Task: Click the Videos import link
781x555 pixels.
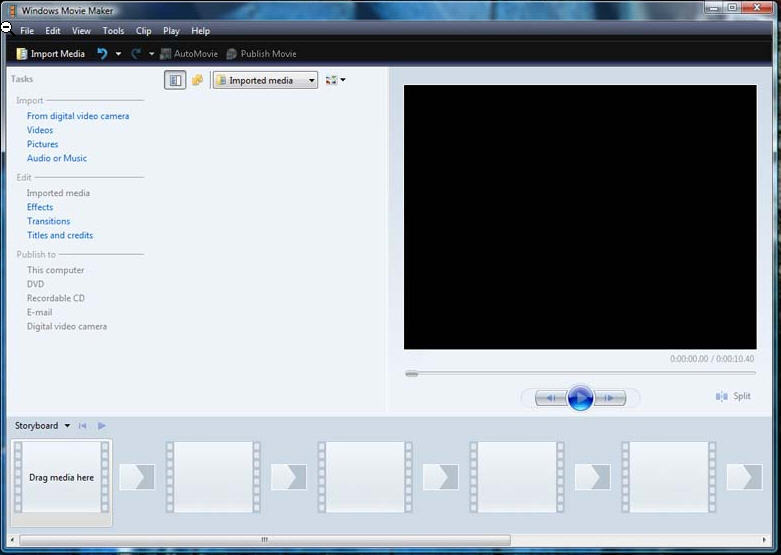Action: [40, 130]
